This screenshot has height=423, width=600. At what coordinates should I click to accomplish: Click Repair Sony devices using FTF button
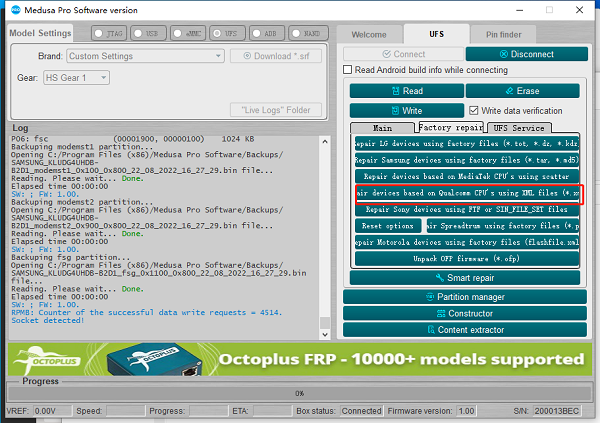pos(467,209)
